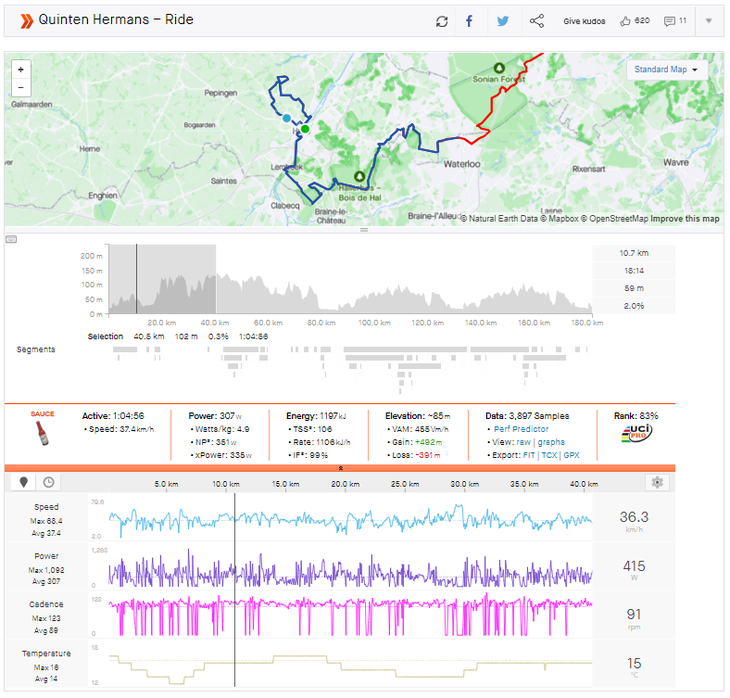Click the Energy: 1197 kJ stat
Image resolution: width=730 pixels, height=698 pixels.
316,416
